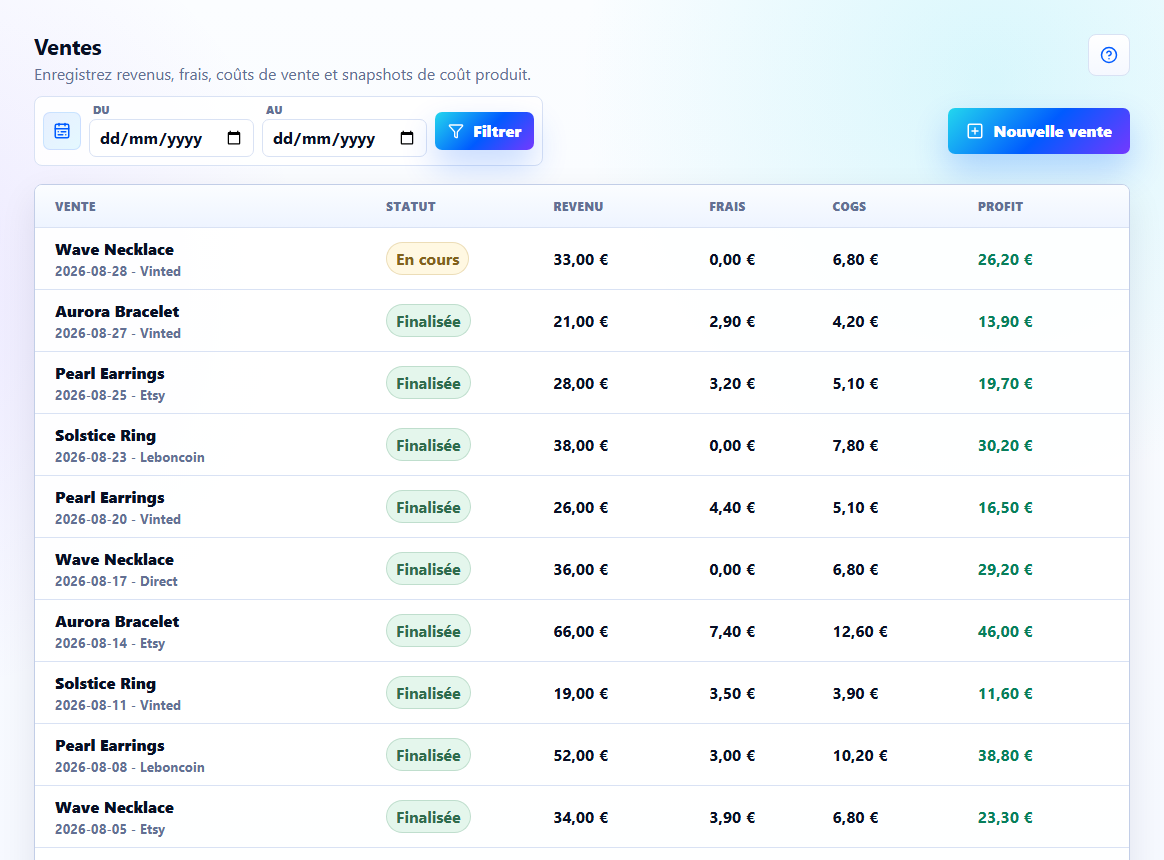The width and height of the screenshot is (1164, 860).
Task: Open the Pearl Earrings sale dated 2026-08-25
Action: [x=582, y=383]
